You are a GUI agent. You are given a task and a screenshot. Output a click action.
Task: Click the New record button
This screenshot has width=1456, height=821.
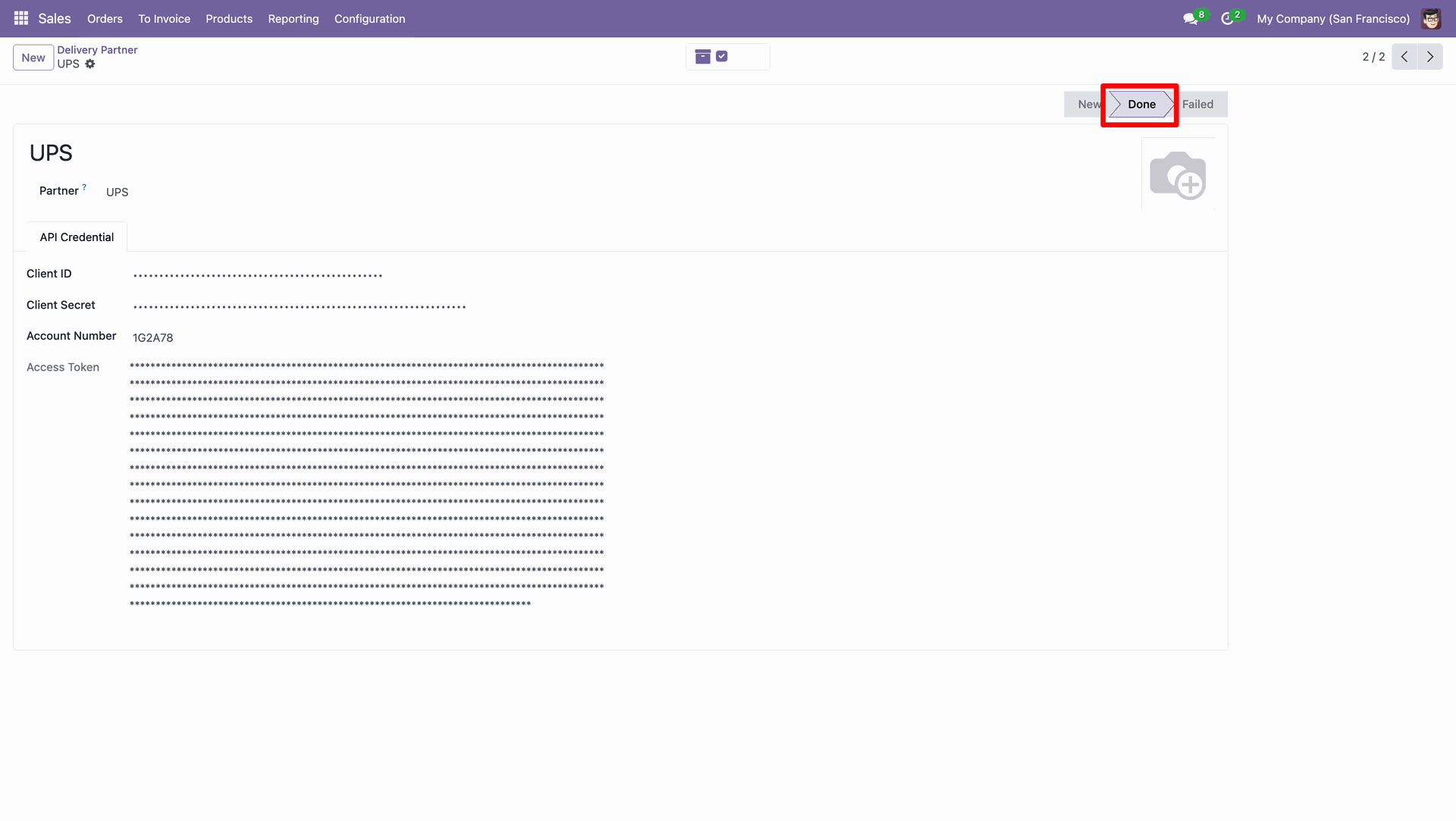[33, 58]
